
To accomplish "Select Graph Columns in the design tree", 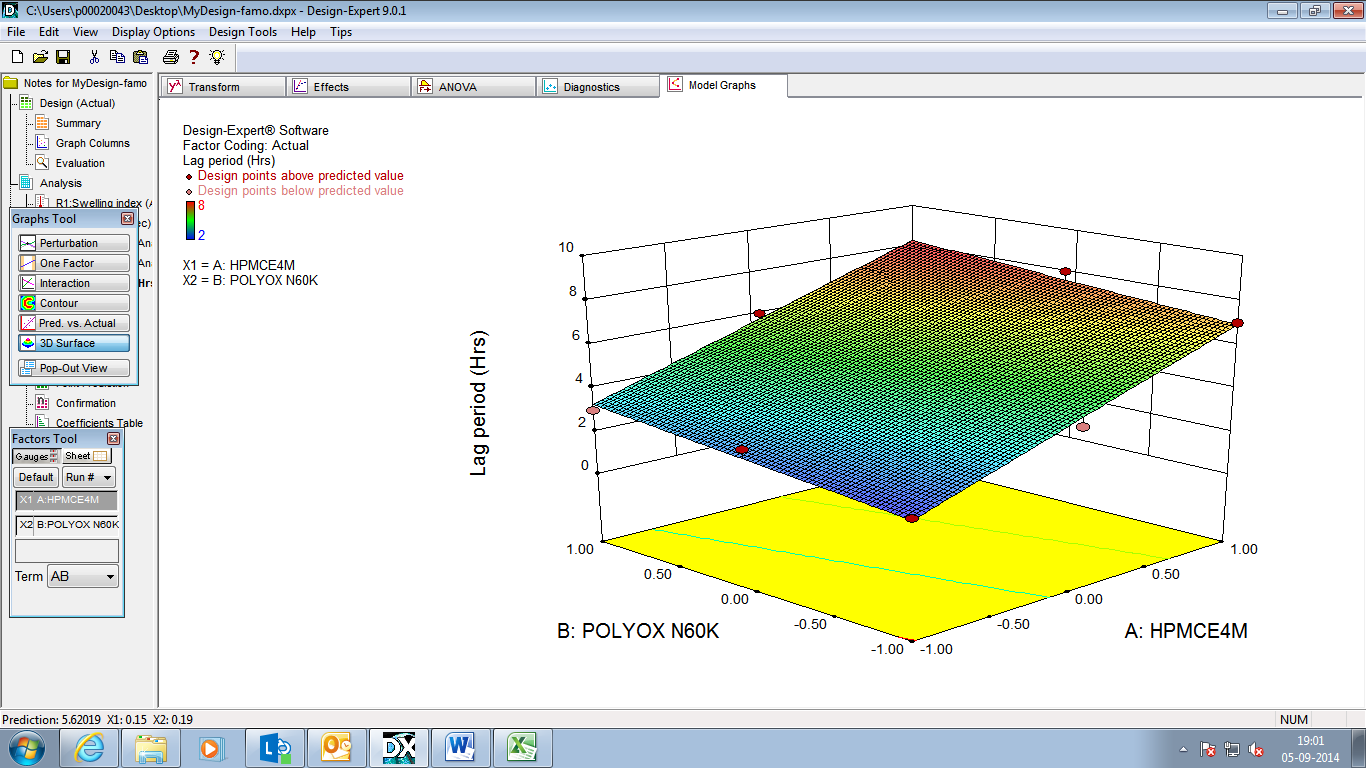I will [92, 143].
